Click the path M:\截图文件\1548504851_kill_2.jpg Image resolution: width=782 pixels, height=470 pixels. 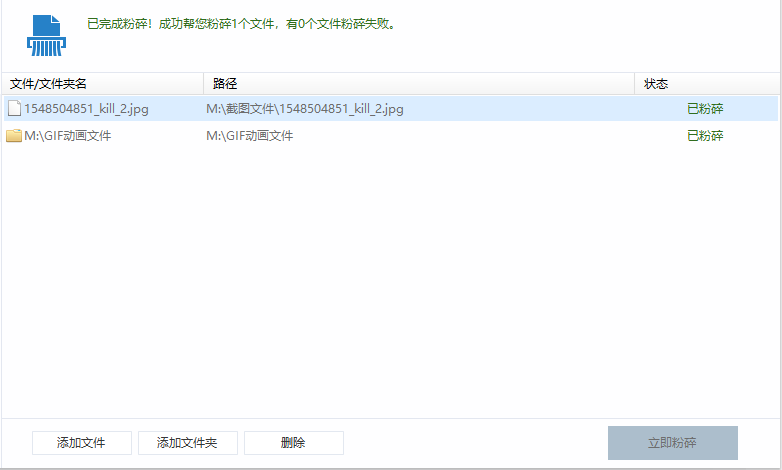pos(305,109)
